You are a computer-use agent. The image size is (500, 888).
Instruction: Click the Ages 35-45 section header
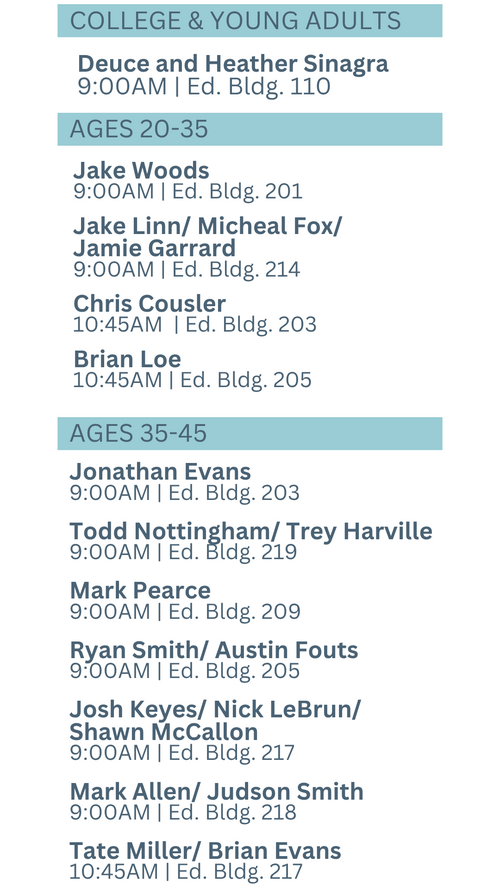click(250, 434)
